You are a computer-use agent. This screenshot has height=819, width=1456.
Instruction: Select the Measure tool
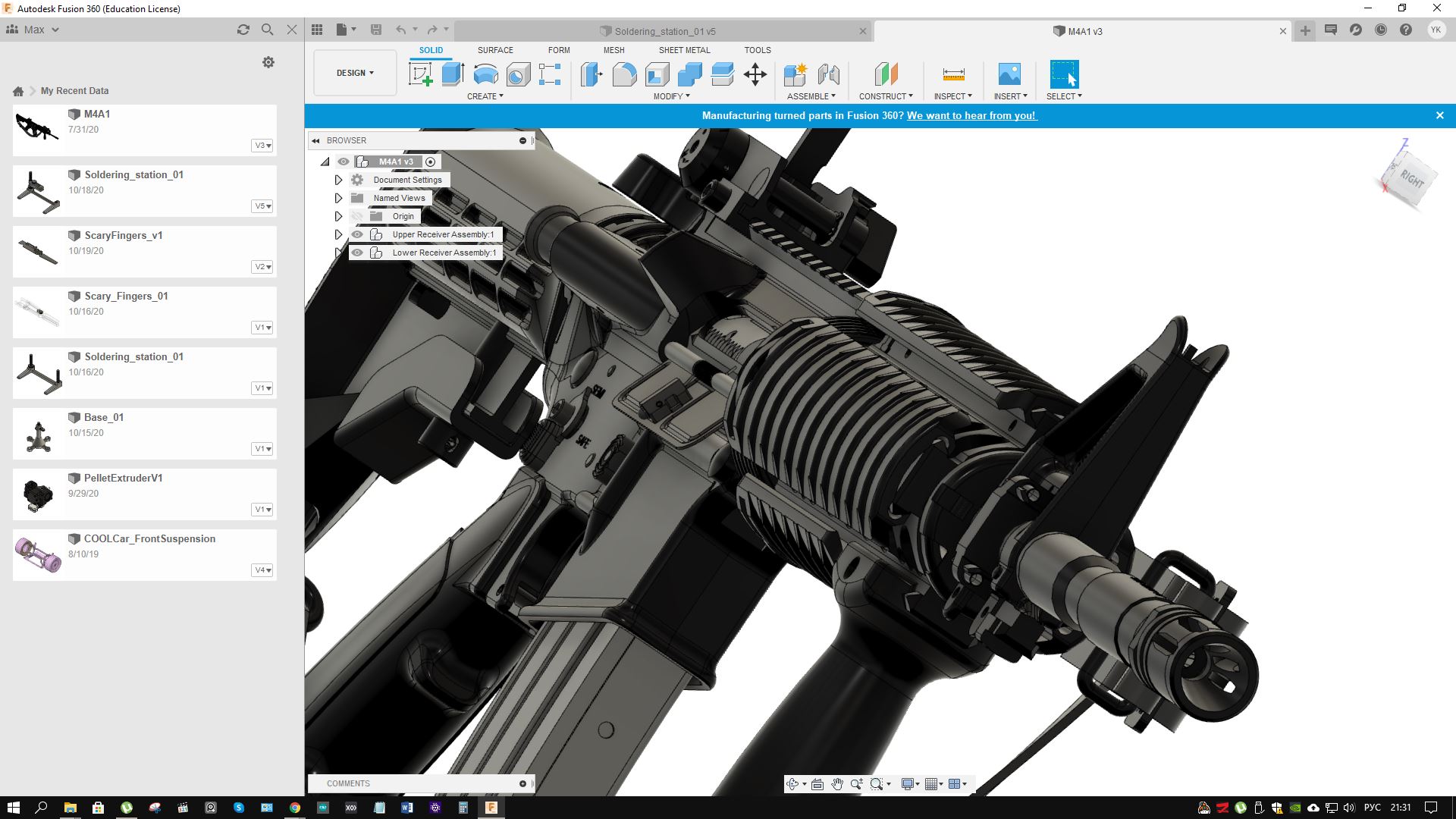[x=953, y=74]
